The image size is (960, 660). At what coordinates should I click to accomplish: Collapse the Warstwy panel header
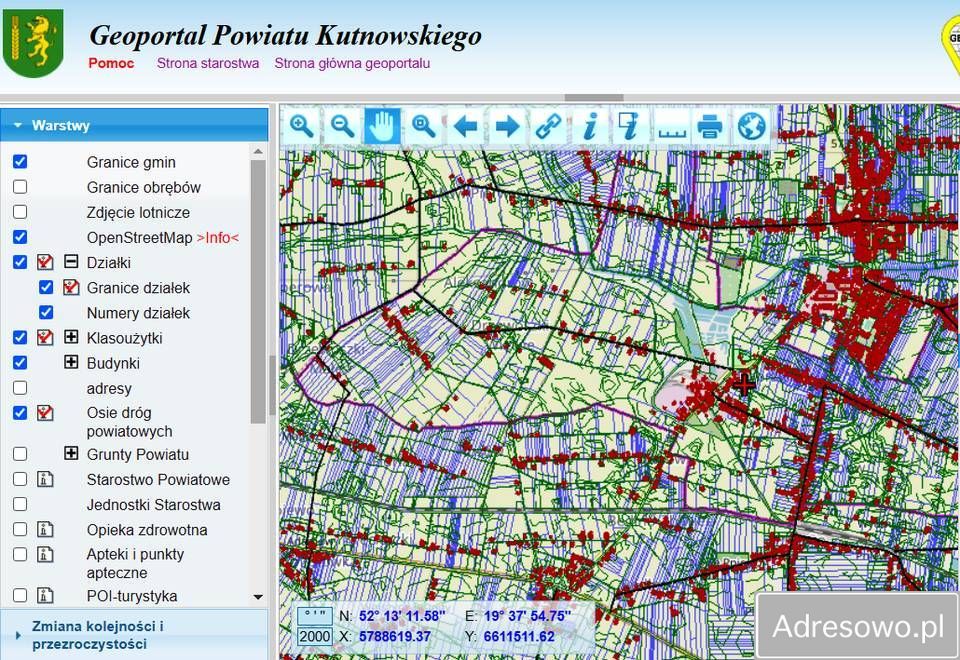(18, 126)
